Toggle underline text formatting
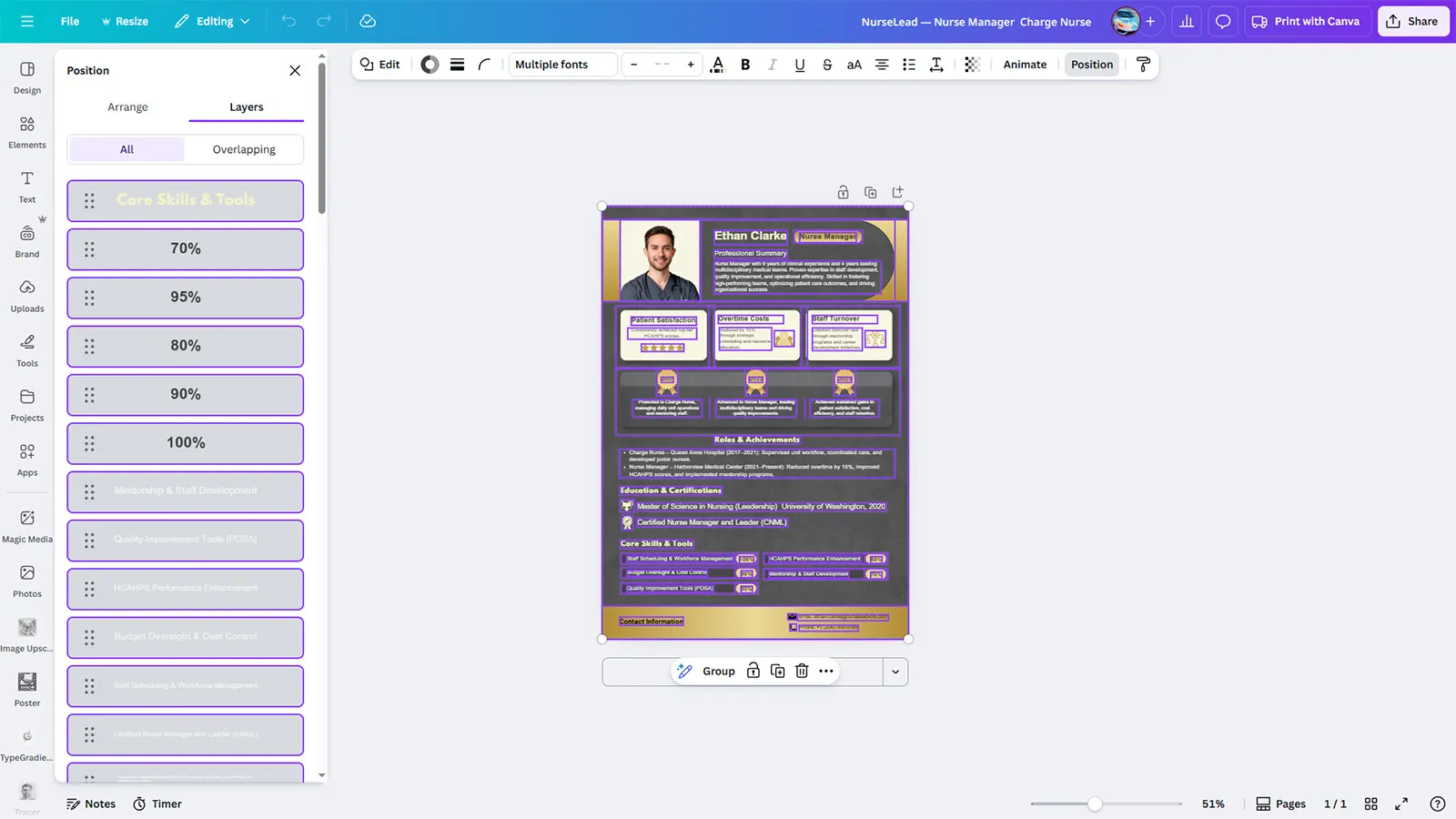The width and height of the screenshot is (1456, 819). point(800,65)
